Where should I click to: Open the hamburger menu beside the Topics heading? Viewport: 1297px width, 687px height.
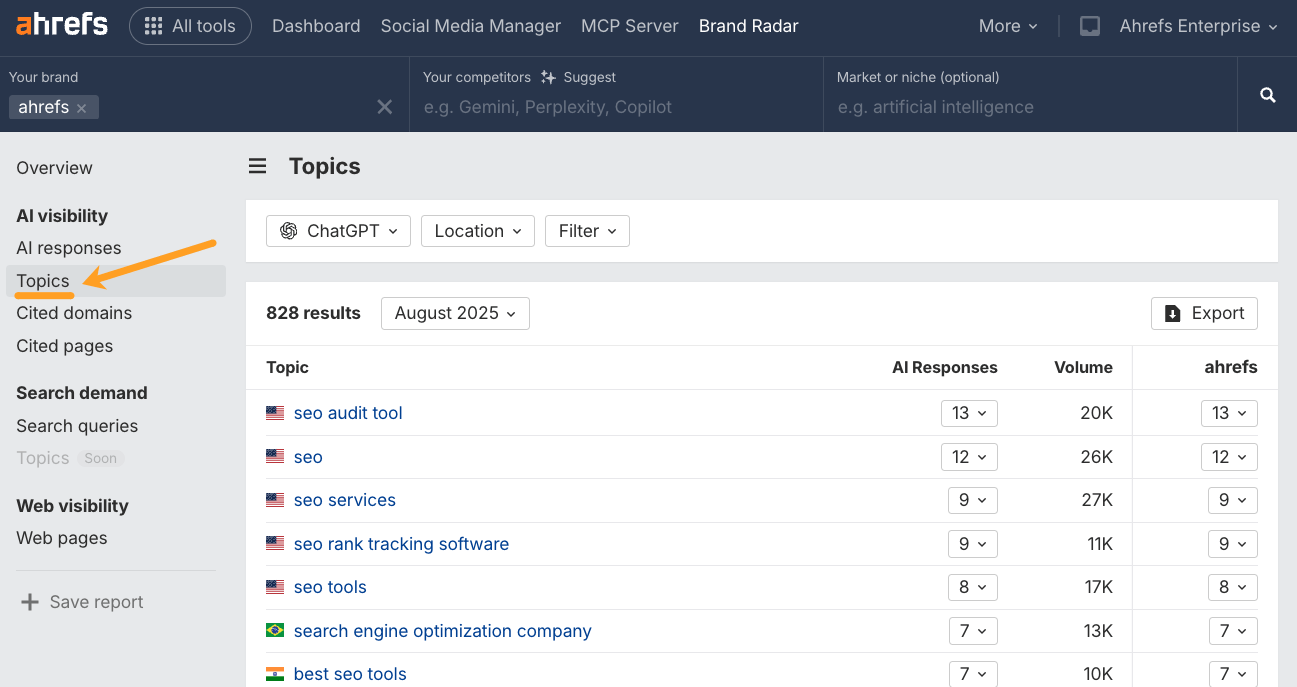click(x=258, y=166)
